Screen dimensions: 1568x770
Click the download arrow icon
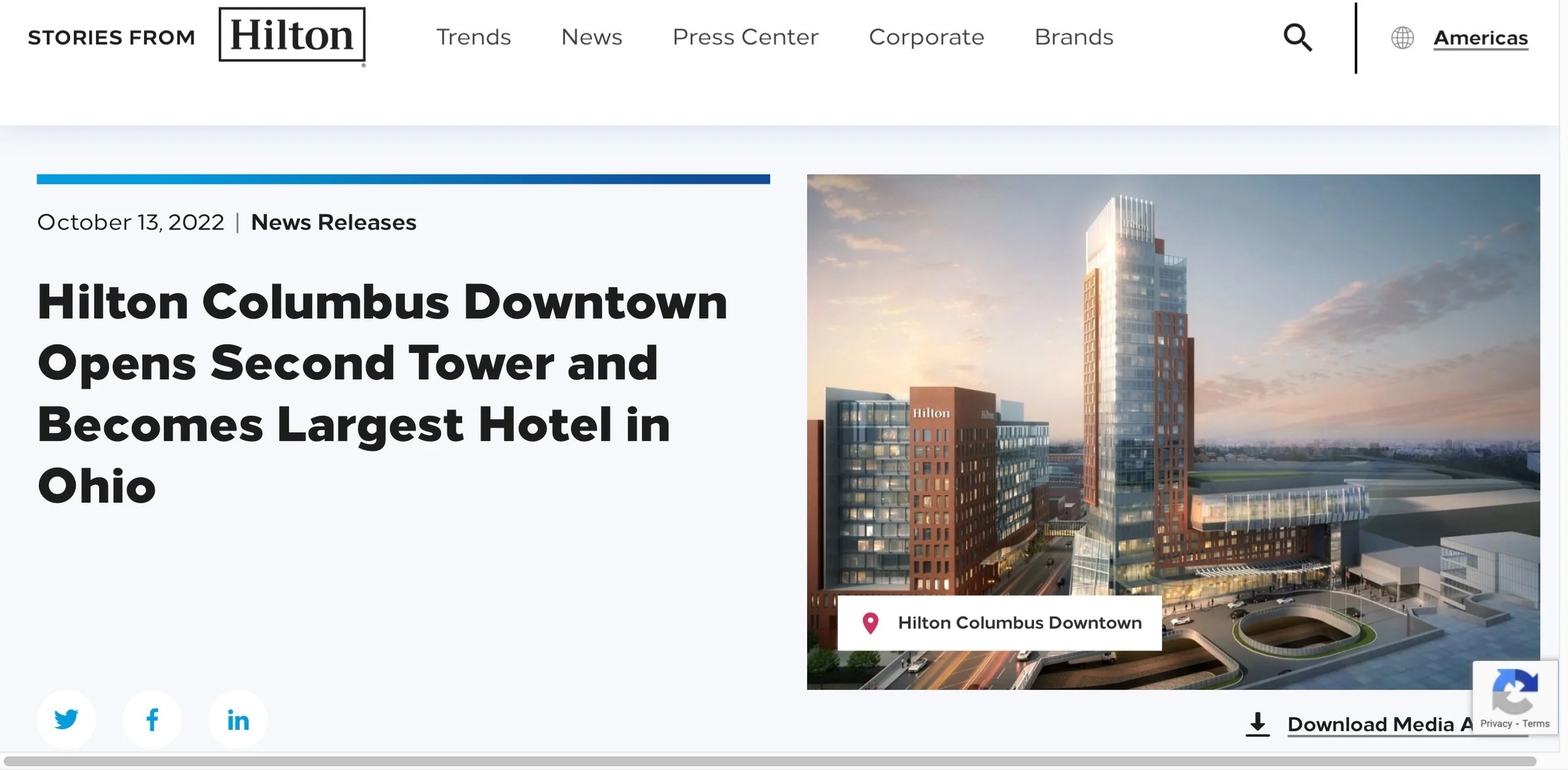1257,724
